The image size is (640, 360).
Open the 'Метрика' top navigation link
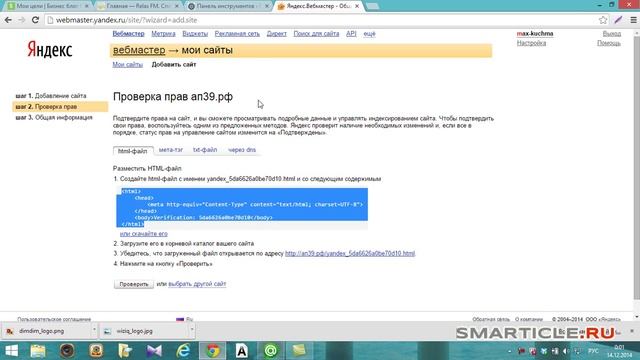pos(163,33)
